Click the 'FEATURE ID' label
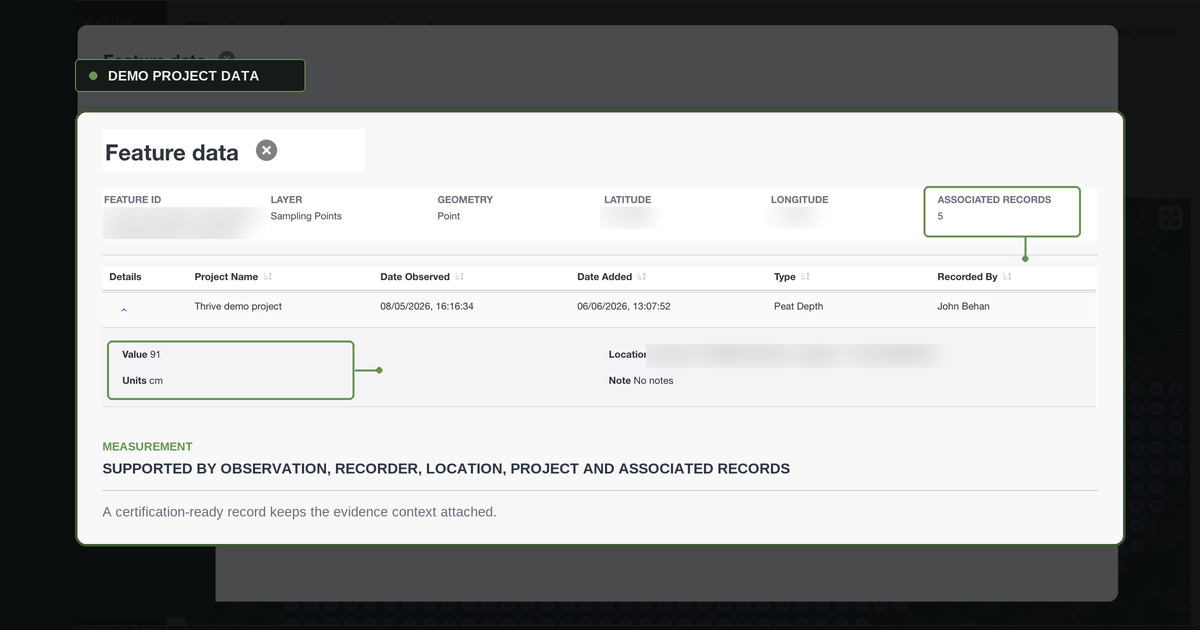The image size is (1200, 630). tap(133, 200)
